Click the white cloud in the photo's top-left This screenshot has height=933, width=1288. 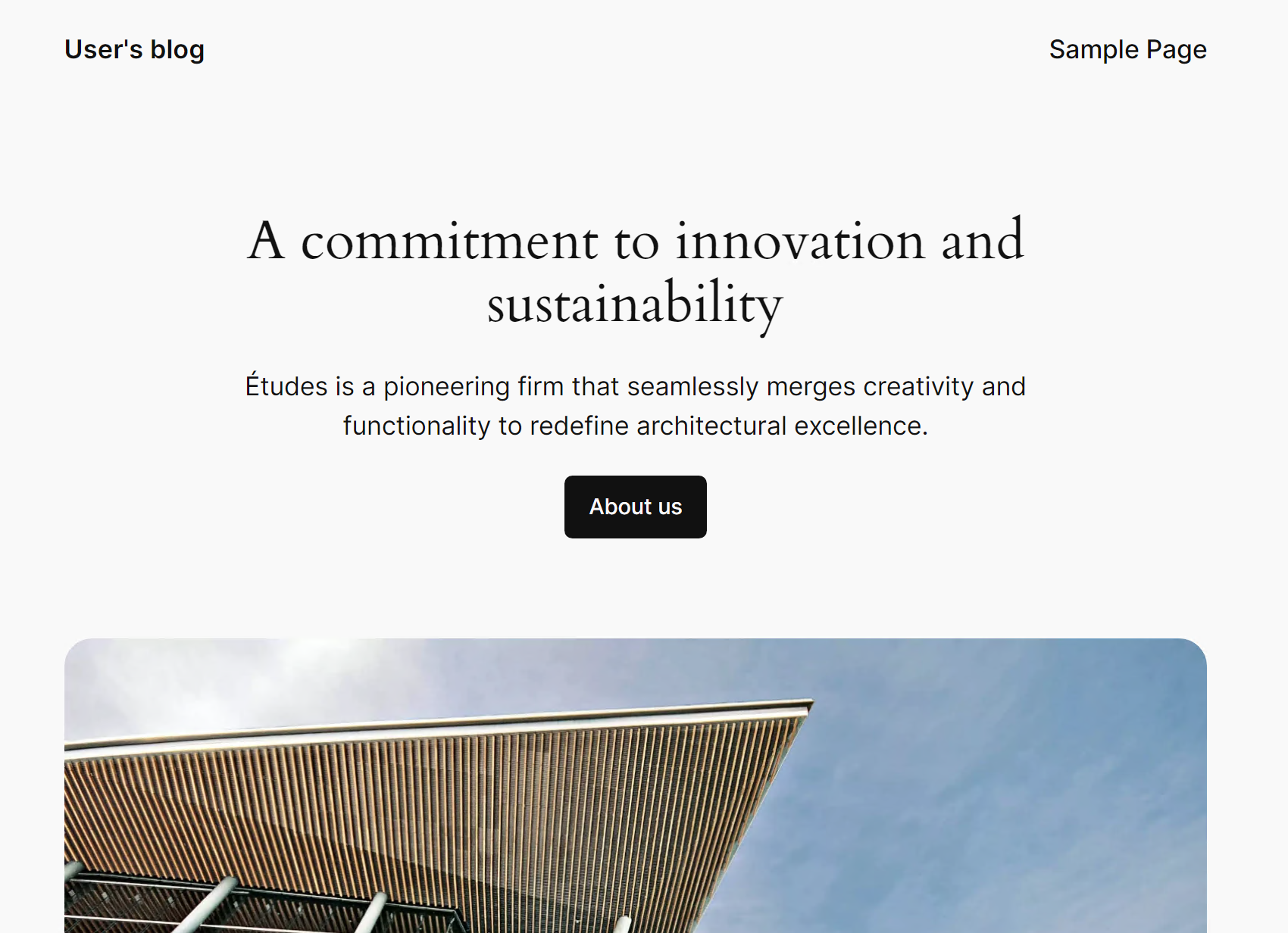click(212, 682)
